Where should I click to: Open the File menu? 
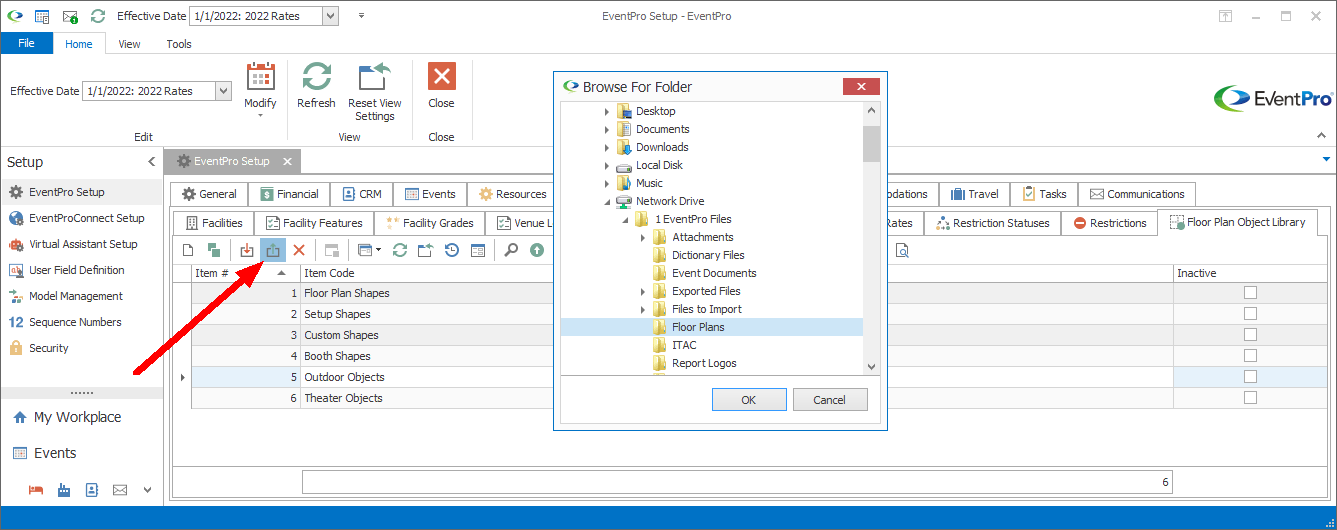pyautogui.click(x=26, y=43)
